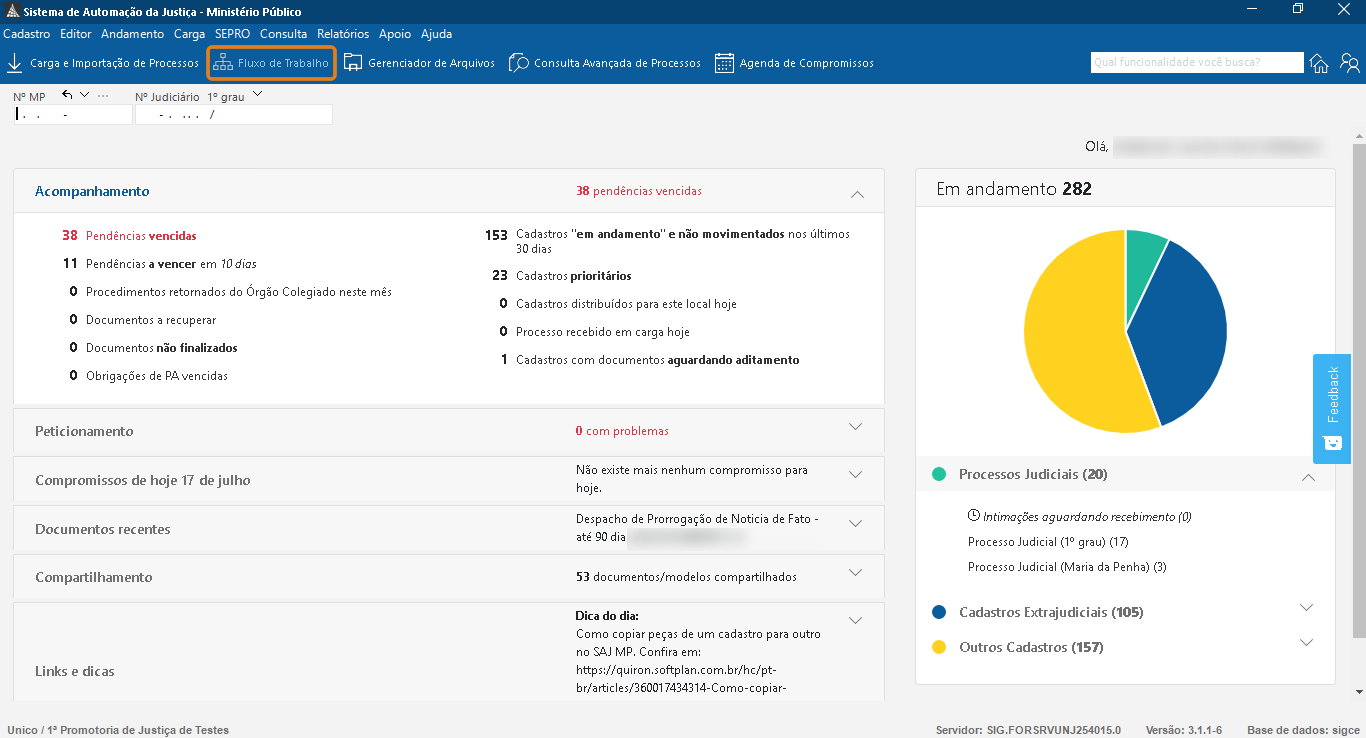Screen dimensions: 1366x738
Task: Click the blue Cadastros Extrajudiciais legend dot
Action: [x=939, y=612]
